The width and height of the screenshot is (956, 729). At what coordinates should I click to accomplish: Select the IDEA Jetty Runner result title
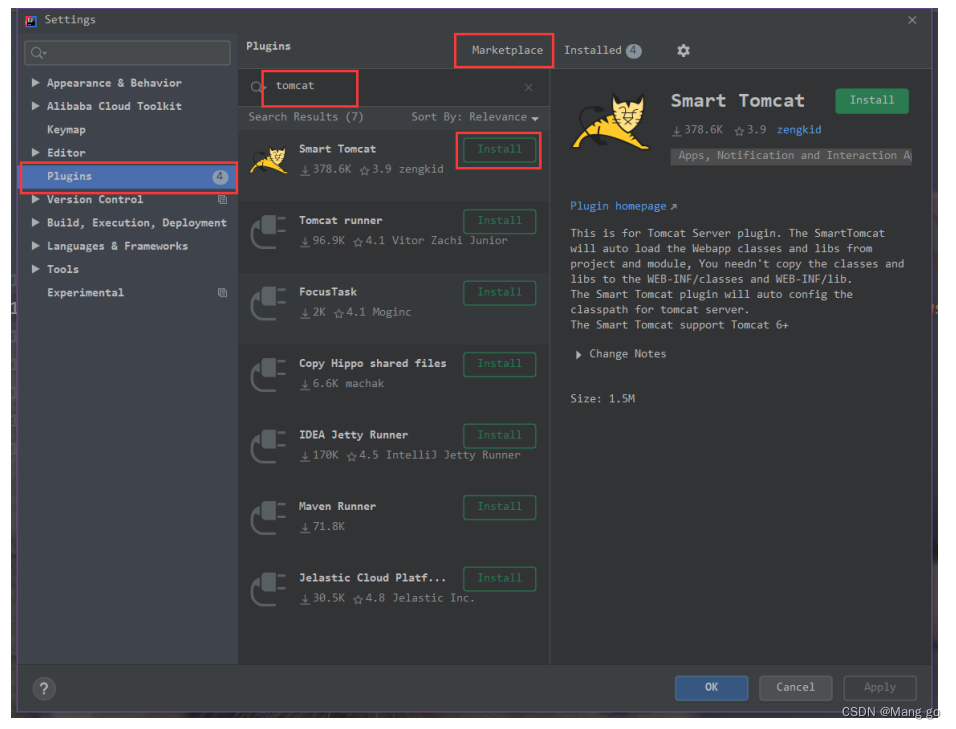(x=353, y=435)
